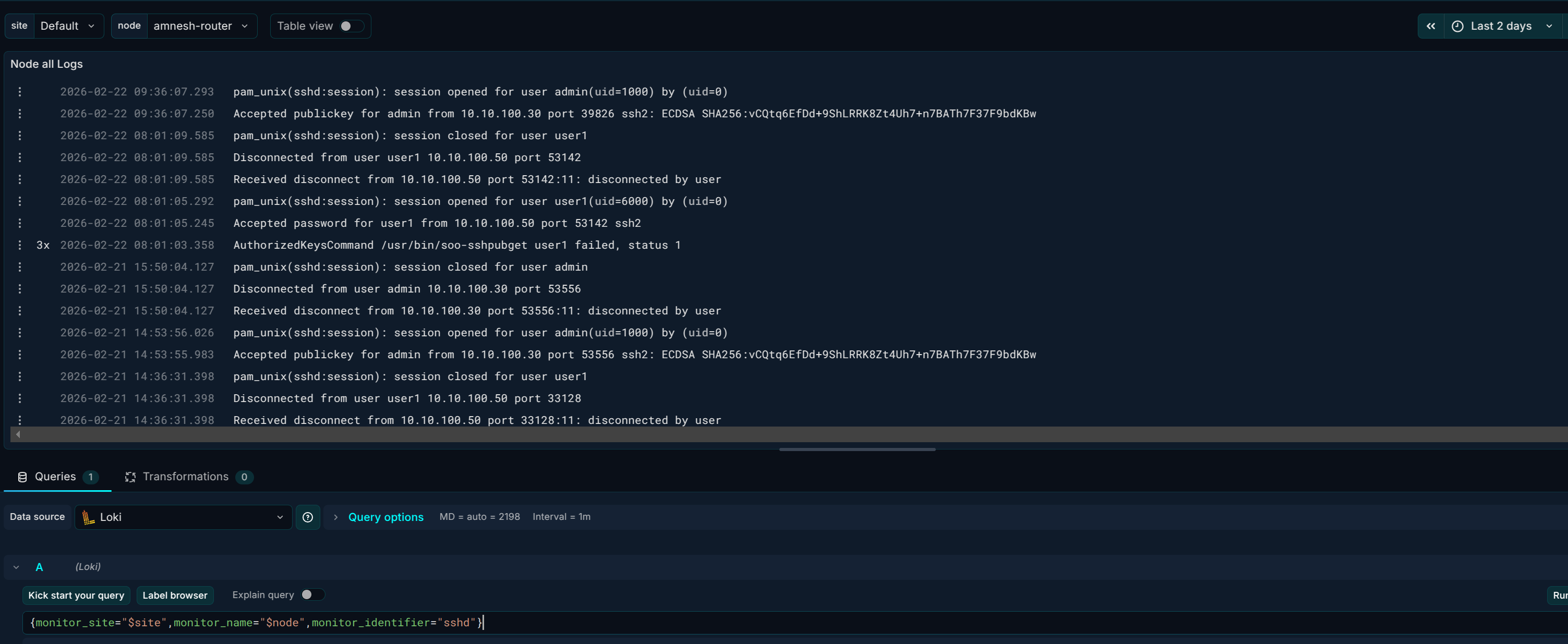Open the log row actions kebab menu
Screen dimensions: 1568x644
tap(20, 91)
